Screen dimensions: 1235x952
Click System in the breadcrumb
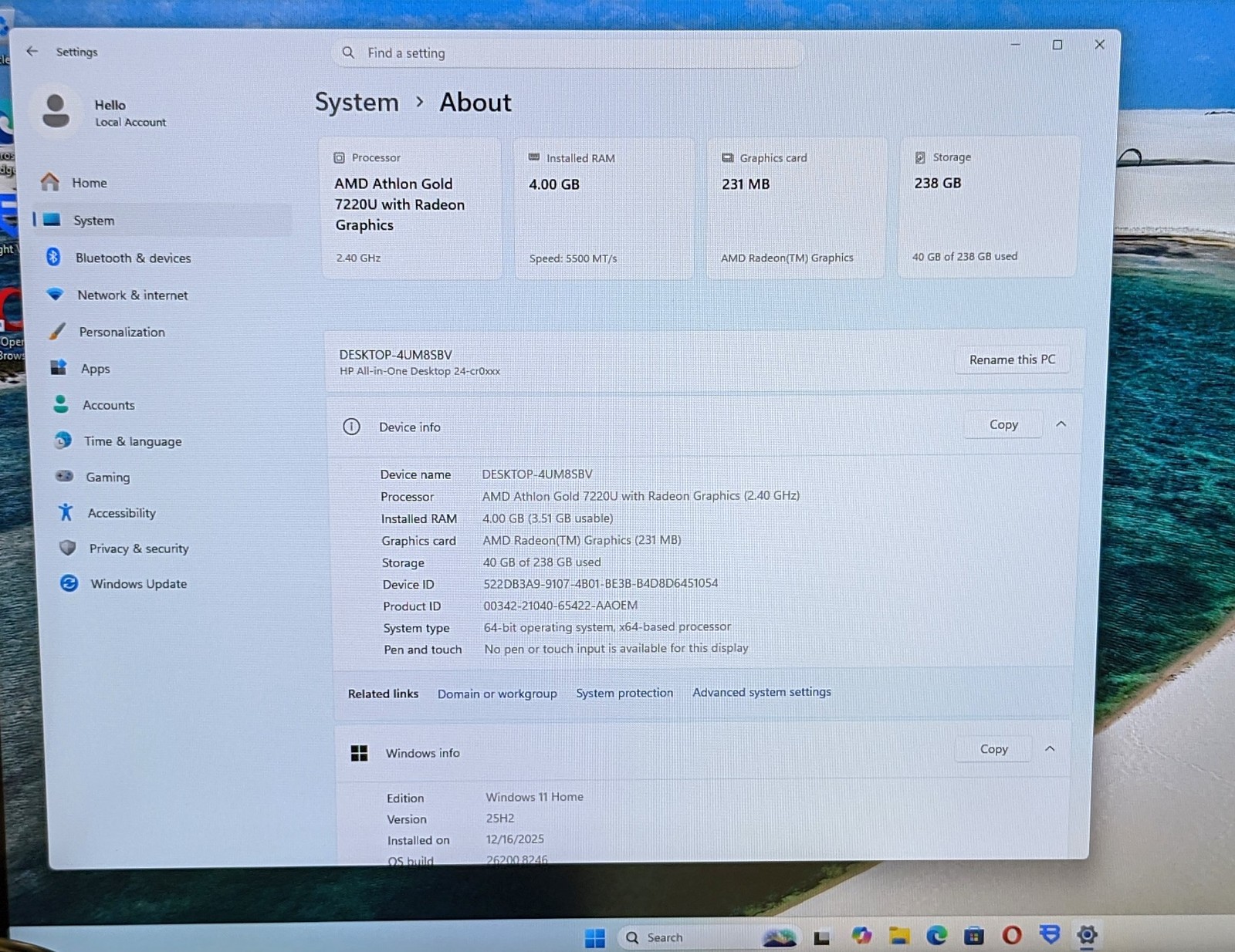357,103
